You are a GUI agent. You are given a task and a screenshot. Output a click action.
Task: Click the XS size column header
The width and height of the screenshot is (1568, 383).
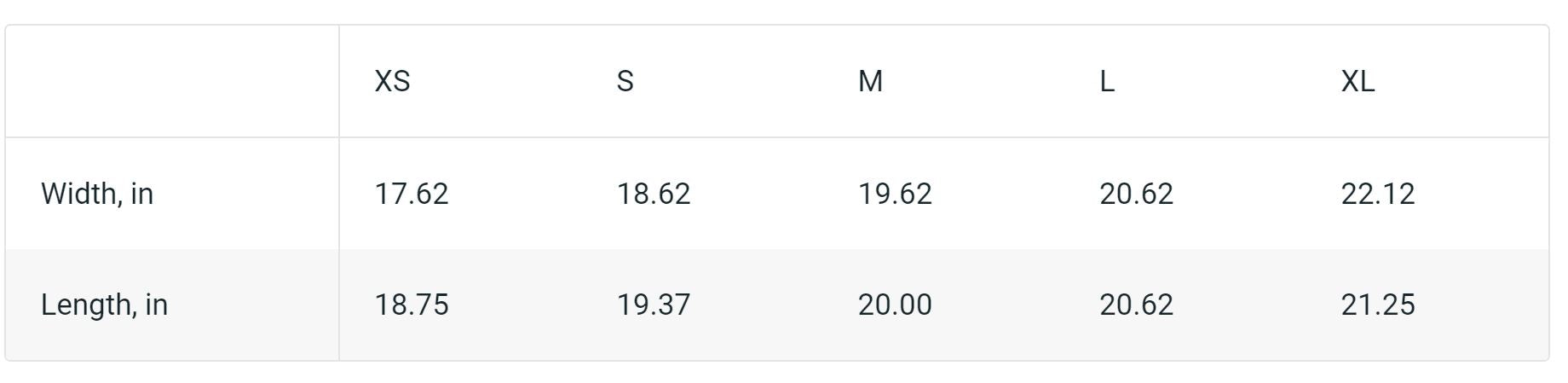coord(393,82)
